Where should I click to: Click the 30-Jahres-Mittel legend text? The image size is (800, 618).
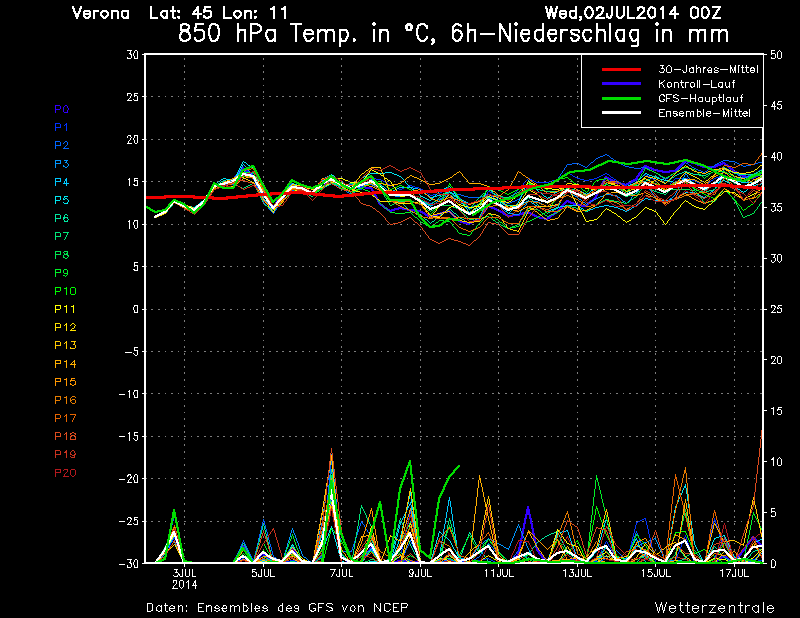tap(708, 69)
